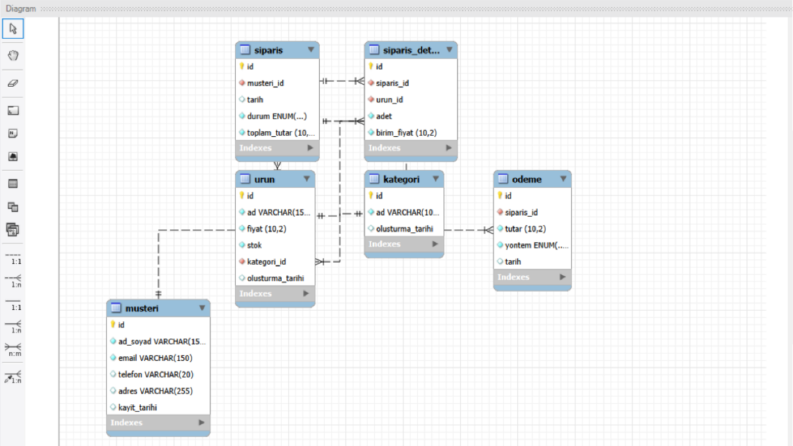
Task: Click the siparis table title
Action: tap(268, 50)
